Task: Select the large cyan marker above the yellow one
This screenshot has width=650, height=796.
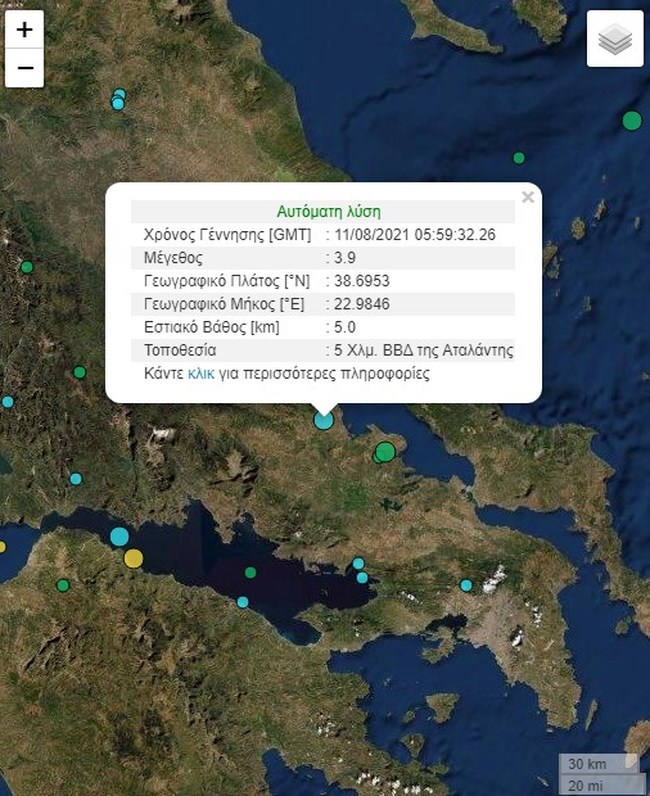Action: click(x=119, y=537)
